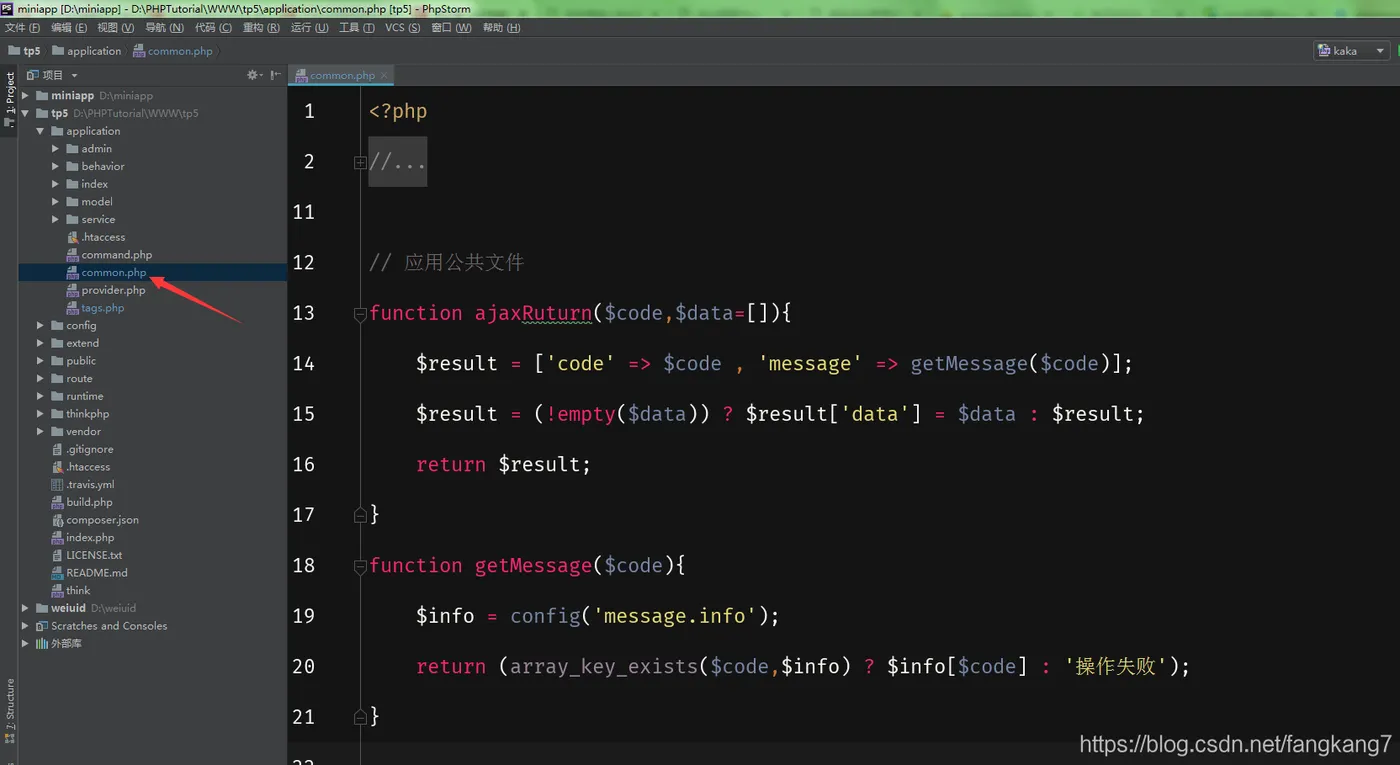Expand the service folder
The width and height of the screenshot is (1400, 765).
[56, 220]
